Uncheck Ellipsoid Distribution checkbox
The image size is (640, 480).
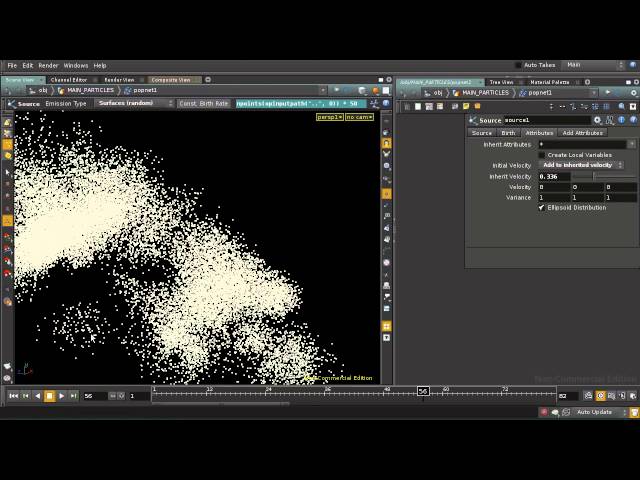[x=542, y=207]
